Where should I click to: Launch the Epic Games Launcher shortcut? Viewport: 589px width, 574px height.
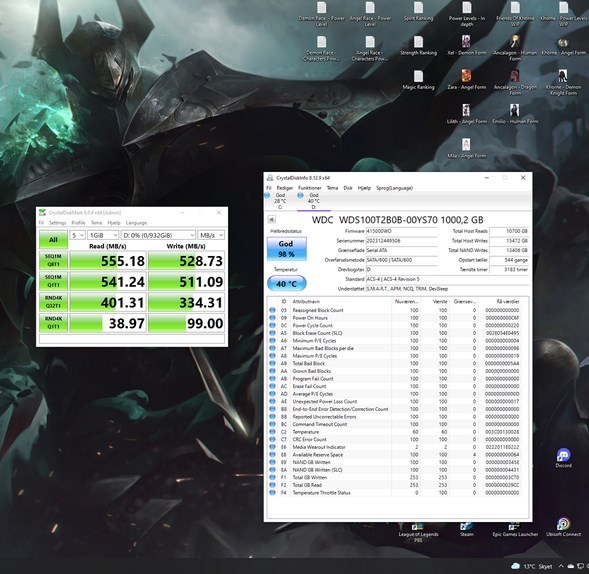coord(515,529)
